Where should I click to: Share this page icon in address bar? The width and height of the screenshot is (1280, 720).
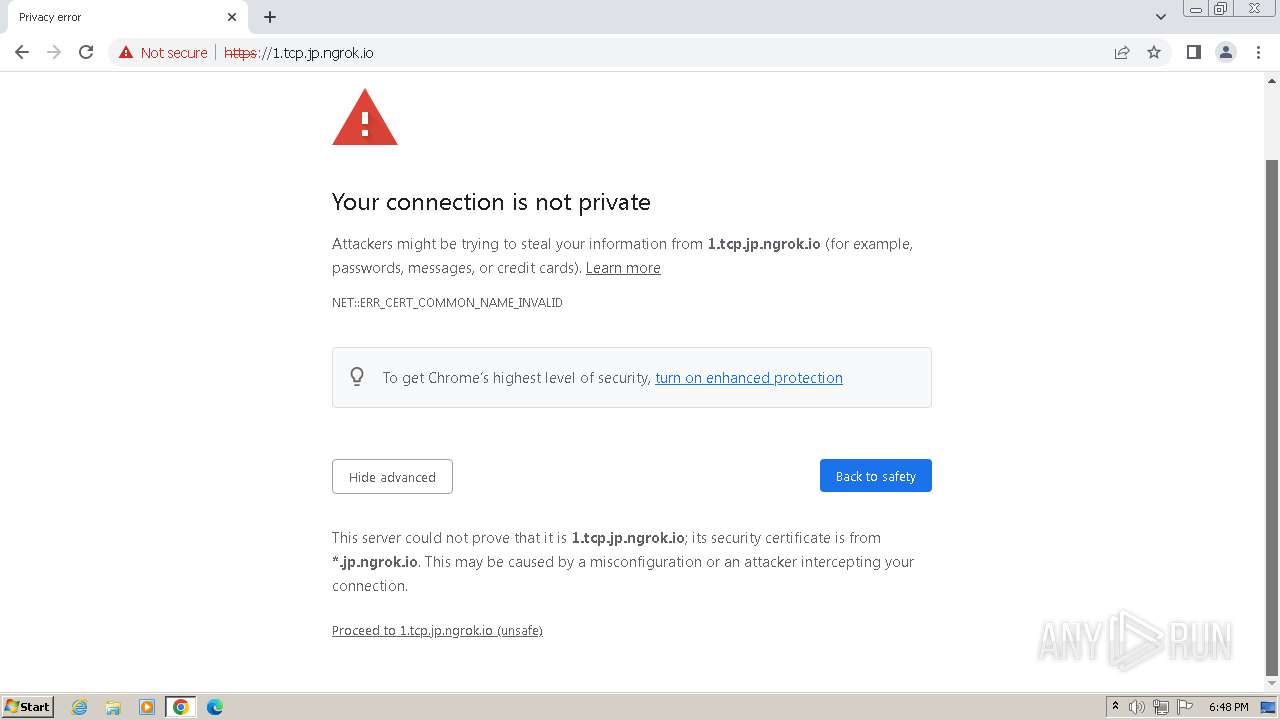coord(1122,52)
